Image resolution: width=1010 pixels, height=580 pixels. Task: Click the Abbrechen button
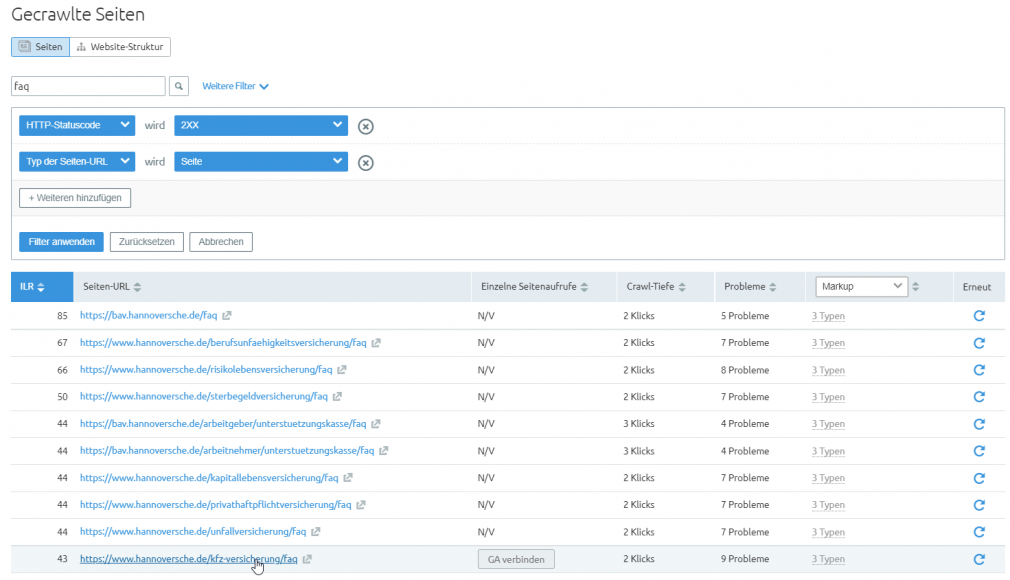[221, 242]
